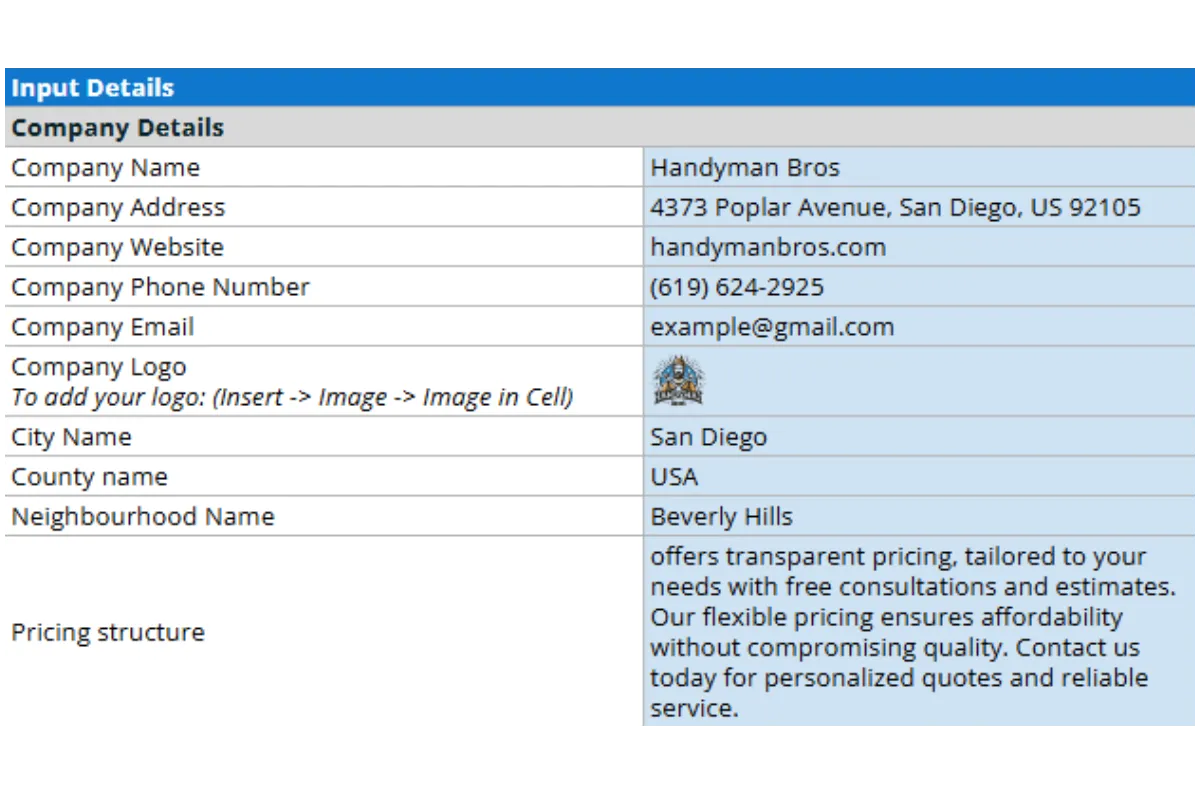Screen dimensions: 1200x794
Task: Select the Company Name label cell
Action: (x=324, y=167)
